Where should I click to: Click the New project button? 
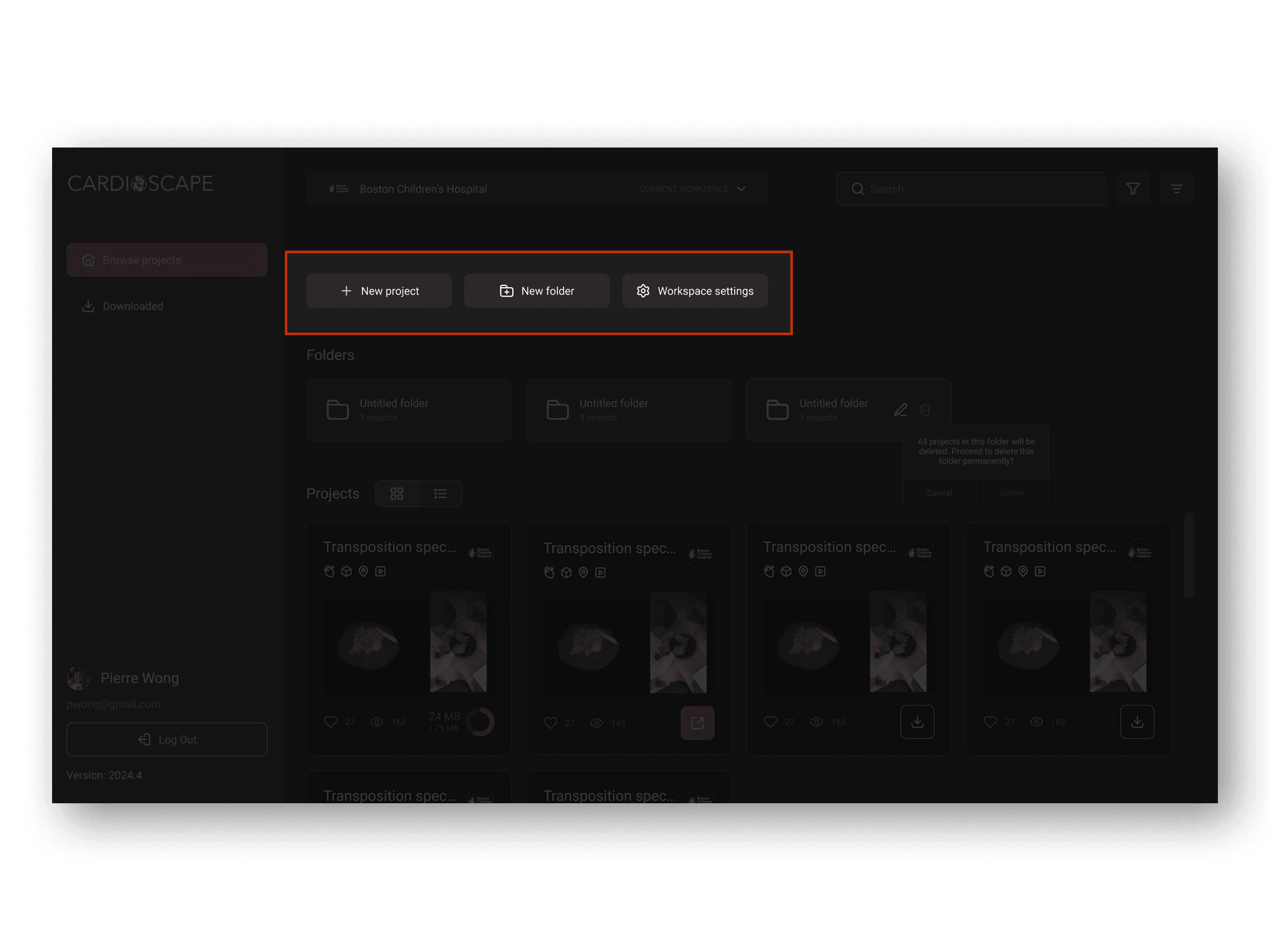[x=379, y=291]
